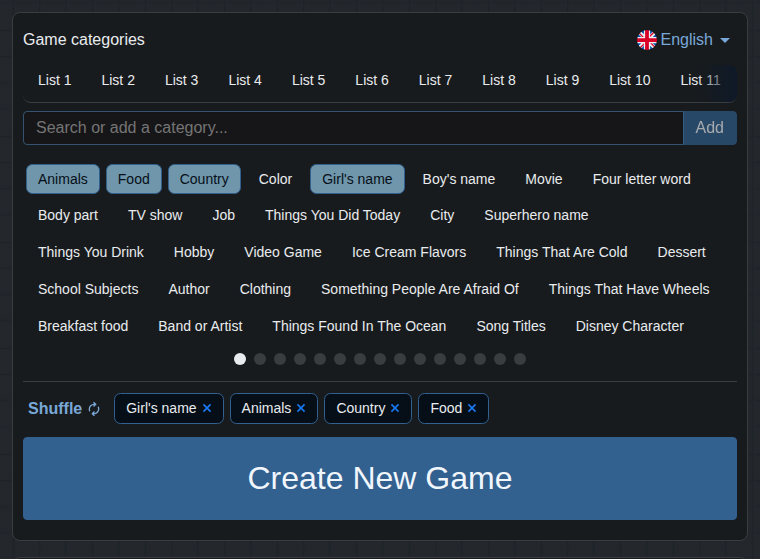The height and width of the screenshot is (559, 760).
Task: Select the TV show category
Action: (155, 215)
